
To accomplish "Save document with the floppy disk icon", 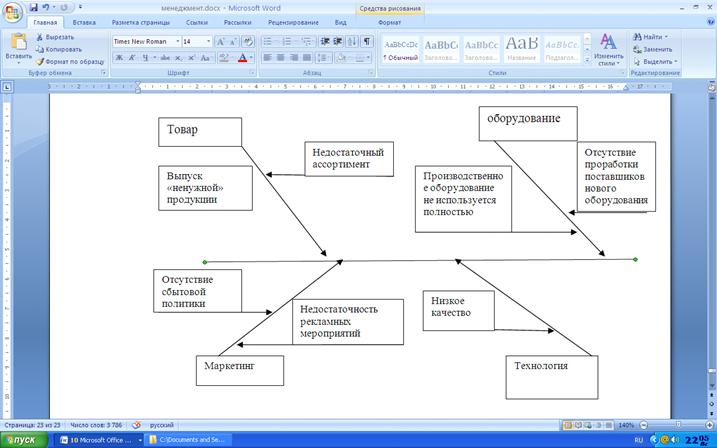I will tap(32, 6).
